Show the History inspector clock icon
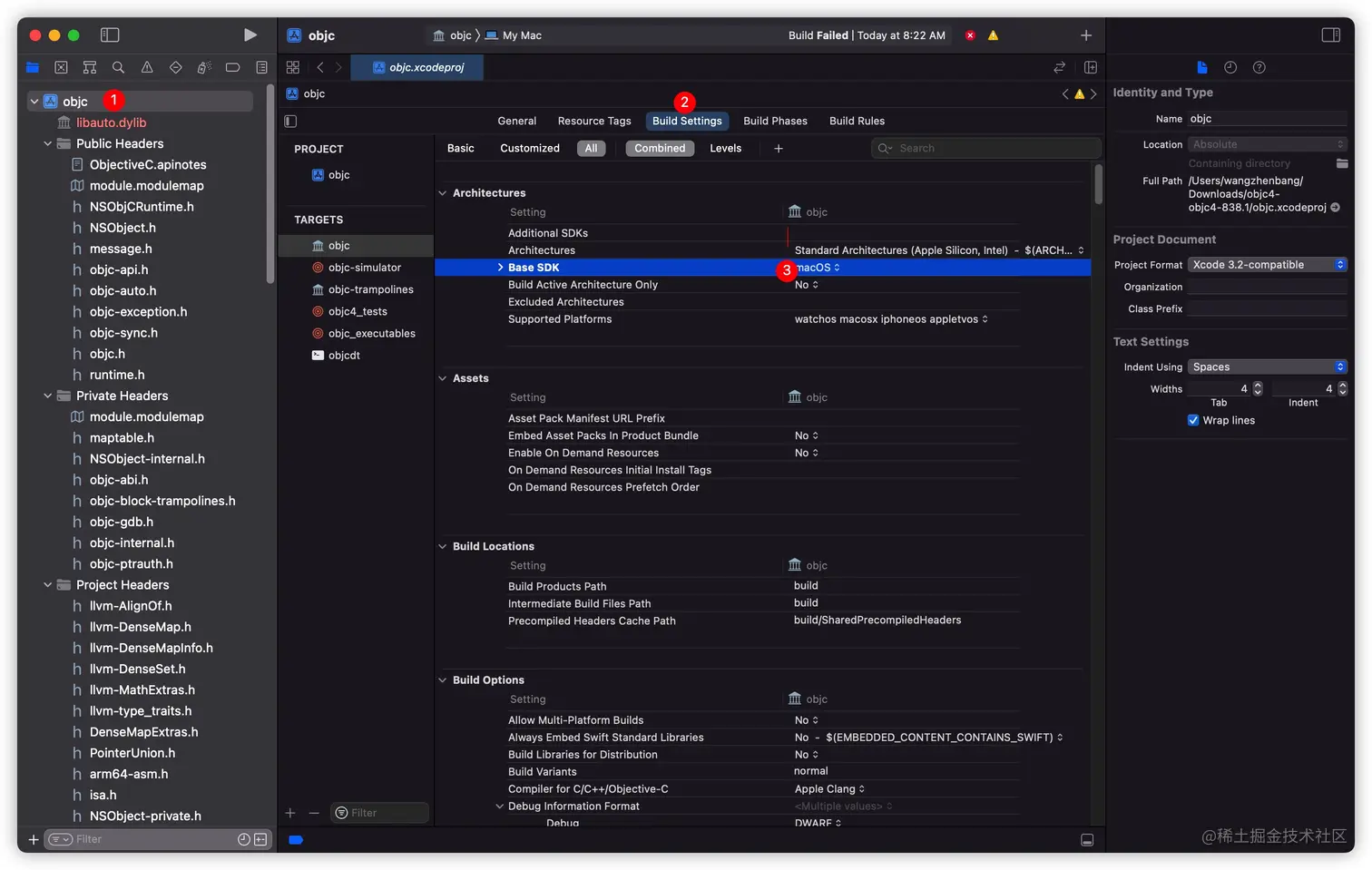 [x=1230, y=67]
